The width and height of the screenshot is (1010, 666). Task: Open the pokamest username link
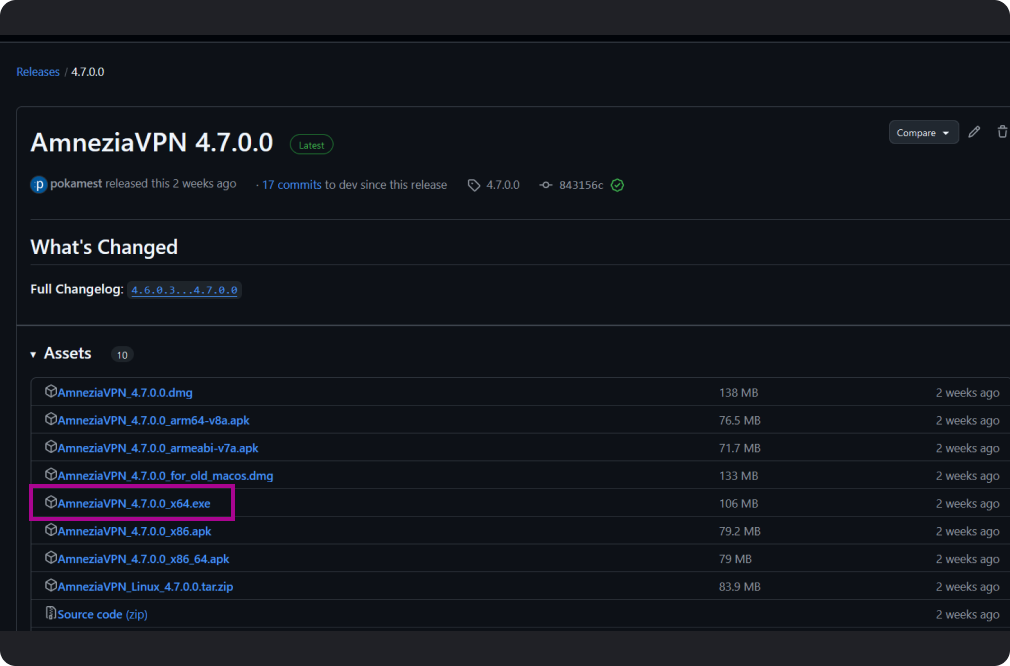78,184
